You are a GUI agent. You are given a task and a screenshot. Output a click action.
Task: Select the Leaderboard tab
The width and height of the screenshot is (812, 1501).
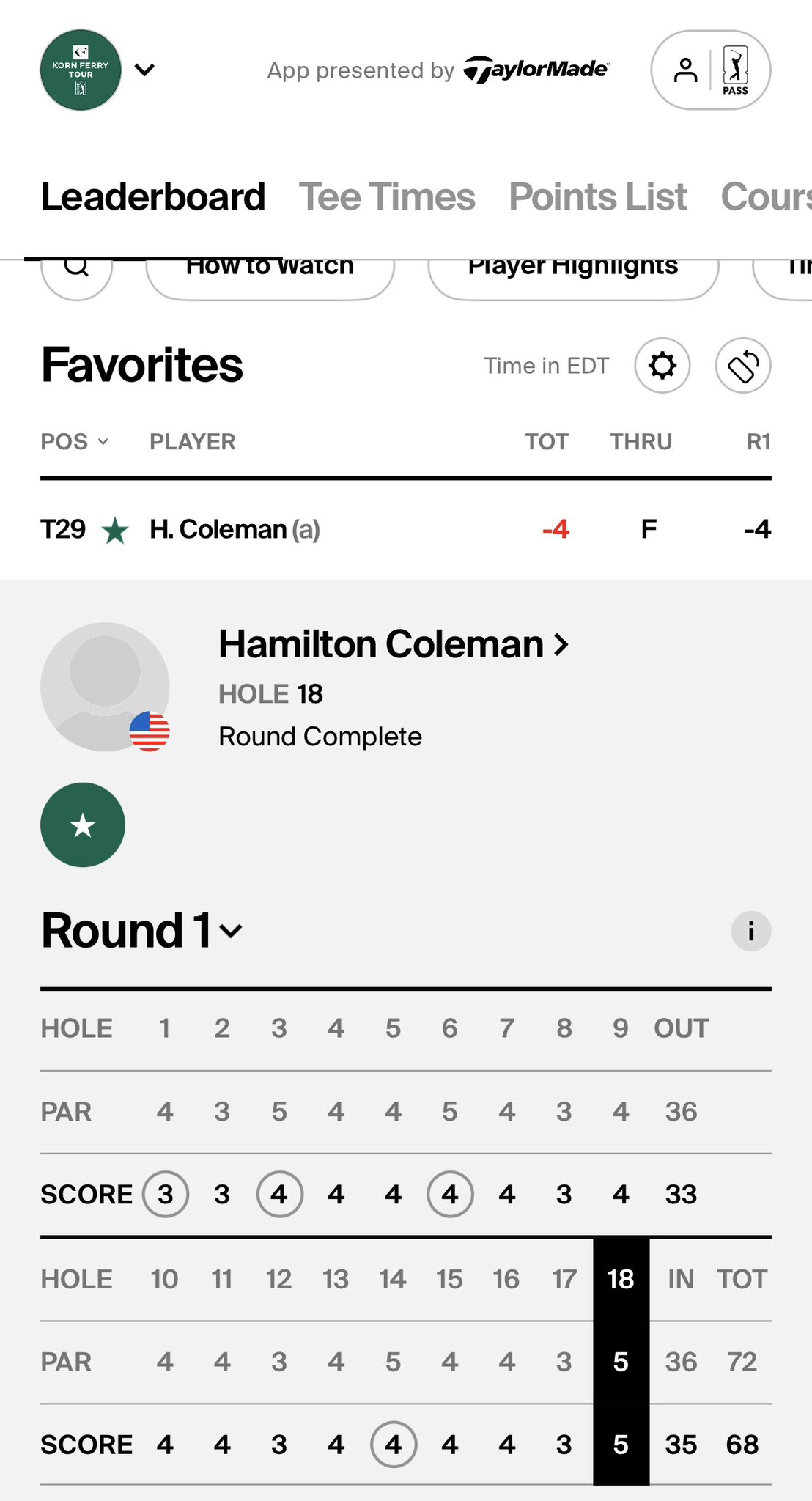(153, 197)
